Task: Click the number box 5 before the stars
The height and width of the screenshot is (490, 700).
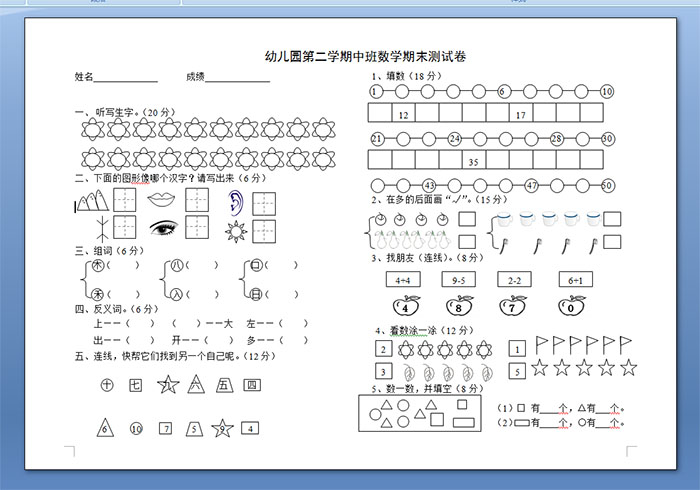Action: coord(517,371)
